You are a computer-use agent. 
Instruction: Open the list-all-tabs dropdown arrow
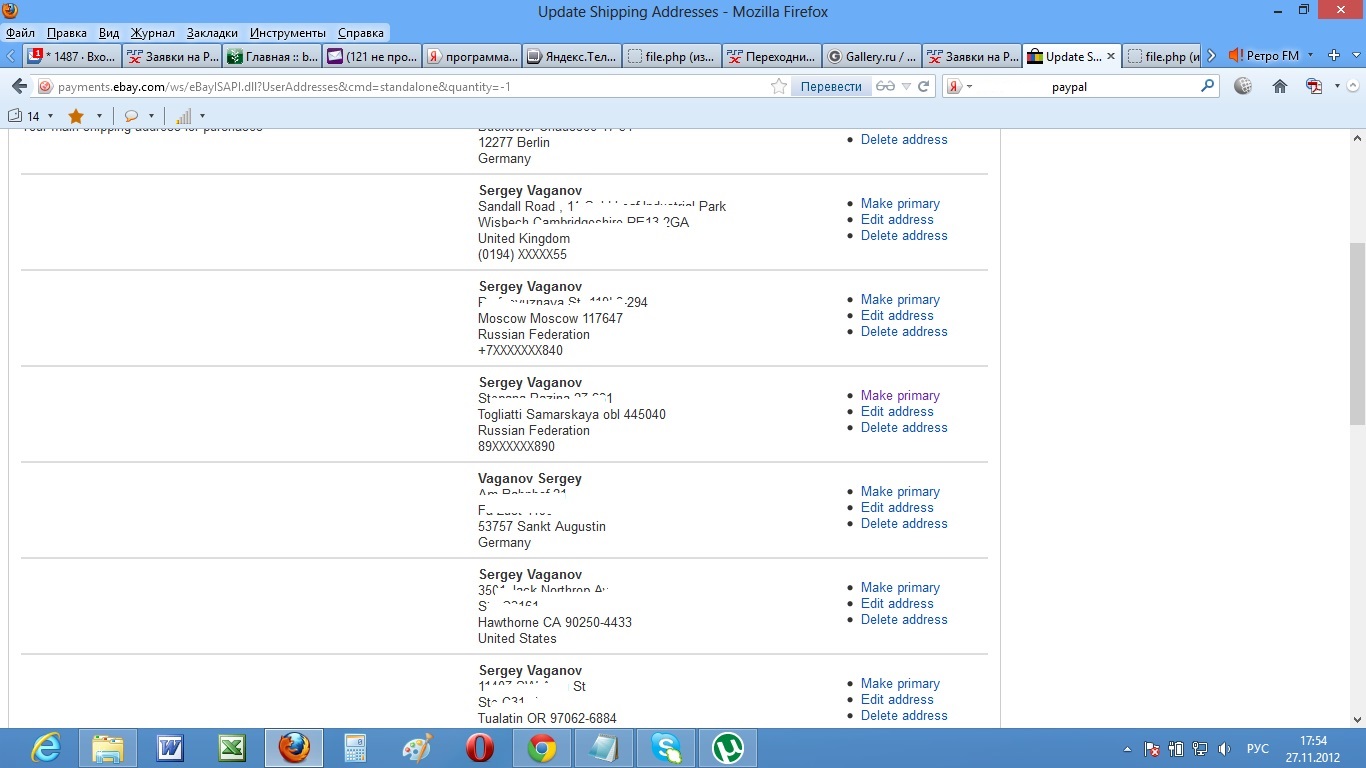[1354, 56]
